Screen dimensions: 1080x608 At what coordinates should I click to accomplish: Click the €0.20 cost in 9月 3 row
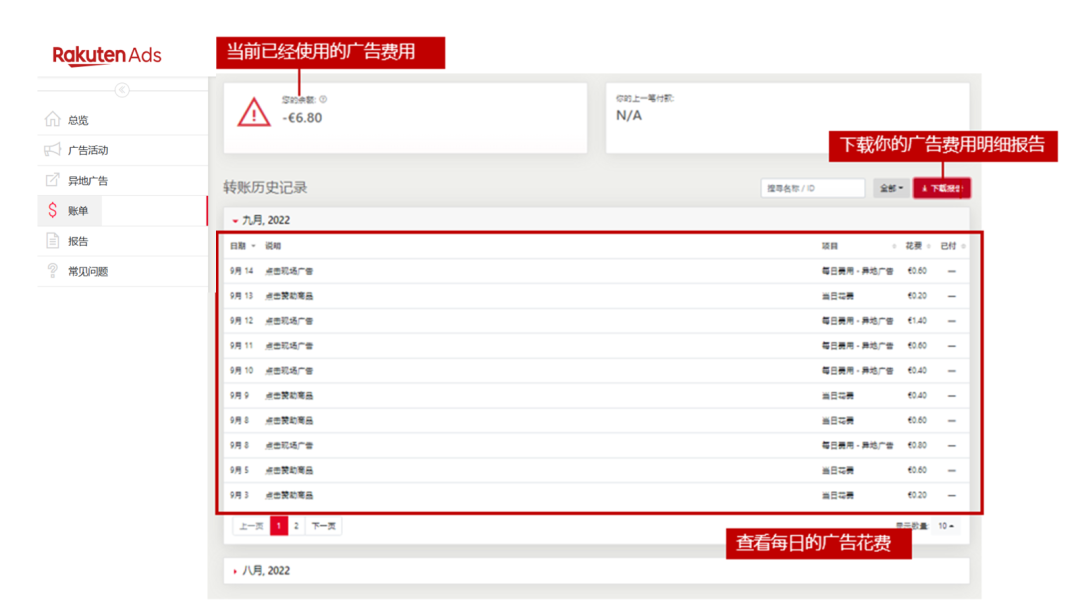point(917,495)
